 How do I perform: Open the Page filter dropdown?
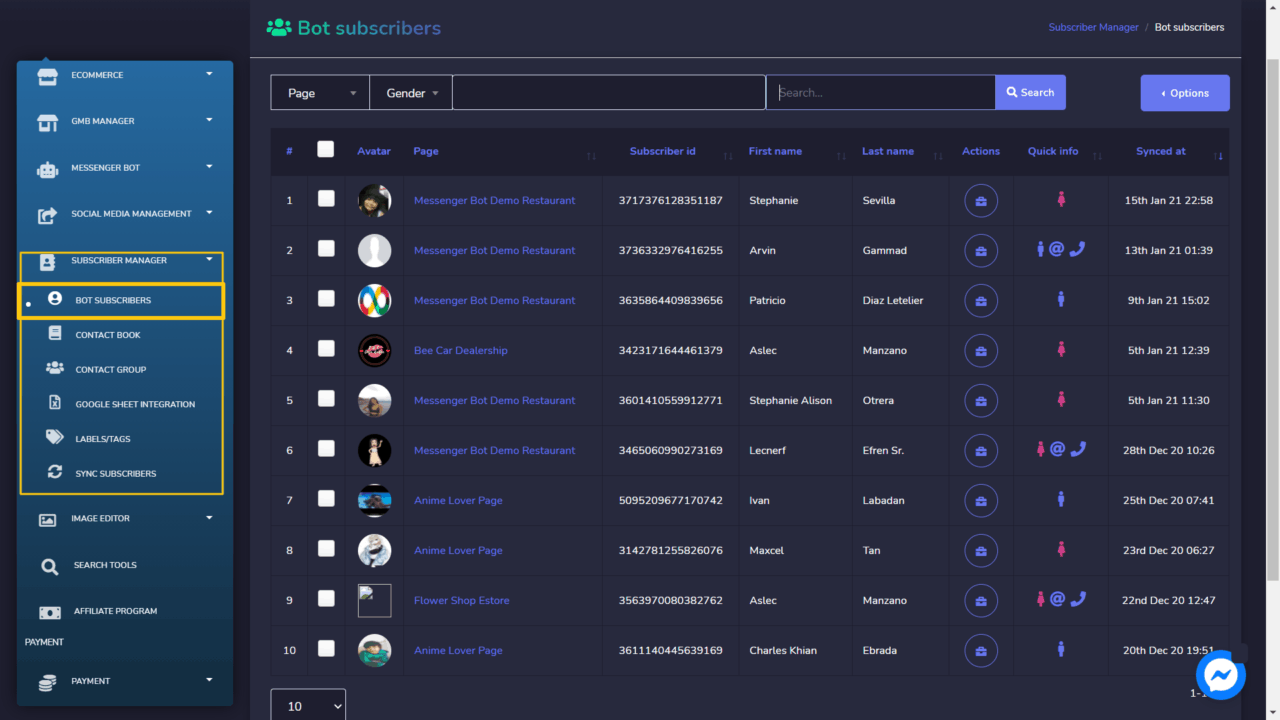(x=320, y=93)
